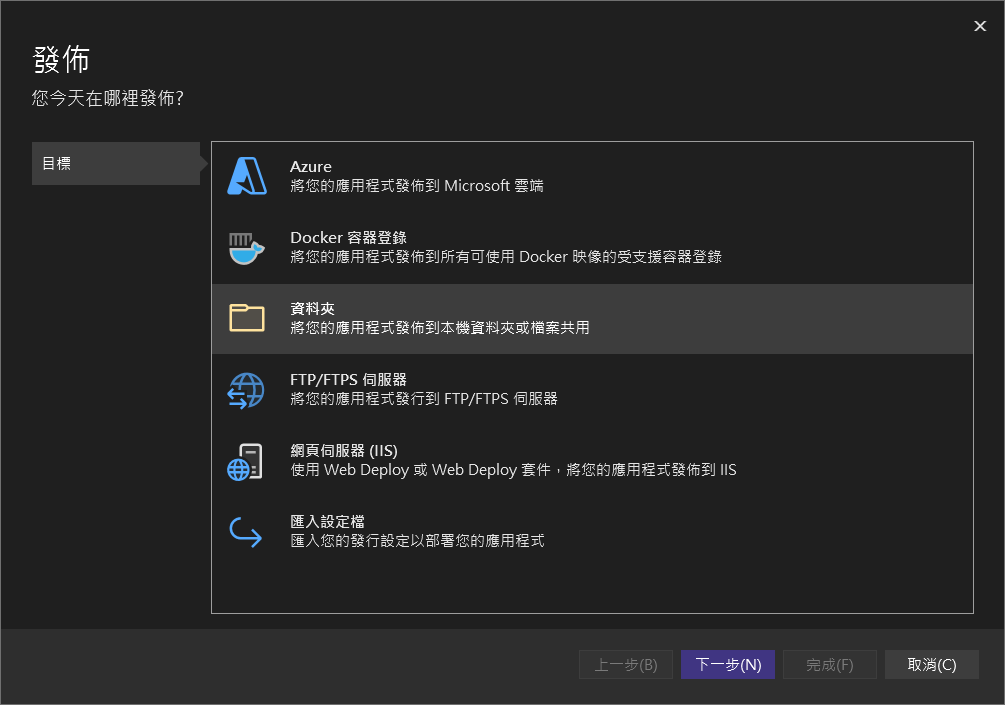This screenshot has width=1005, height=705.
Task: Click the description 將您的應用程式發佈到 Microsoft 雲端
Action: coord(417,186)
